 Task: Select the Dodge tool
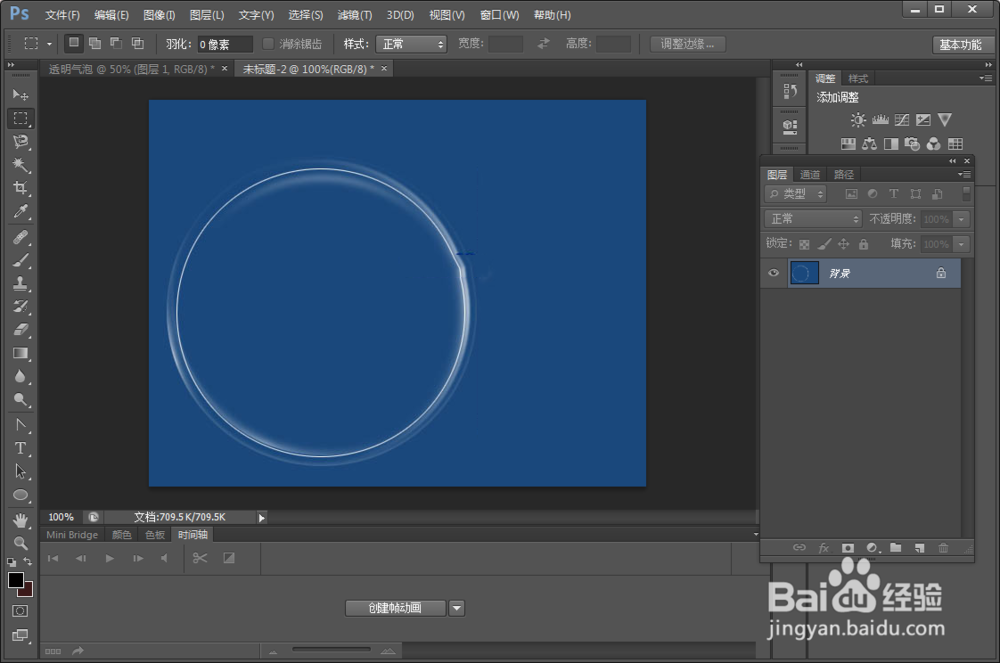(20, 400)
